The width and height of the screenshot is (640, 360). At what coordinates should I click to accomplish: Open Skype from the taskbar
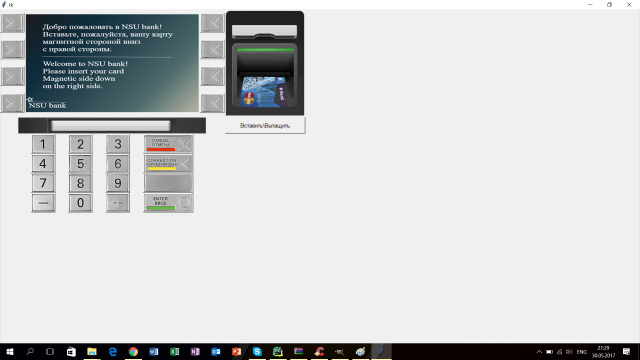(257, 351)
